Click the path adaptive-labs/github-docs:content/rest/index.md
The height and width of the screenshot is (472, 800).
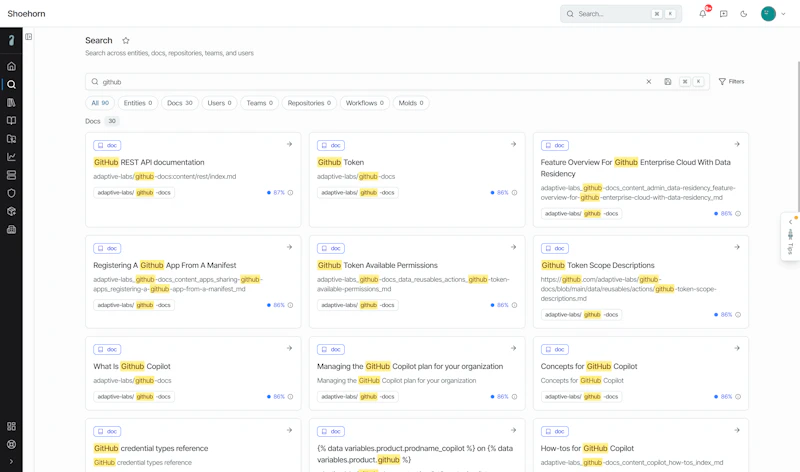tap(164, 177)
